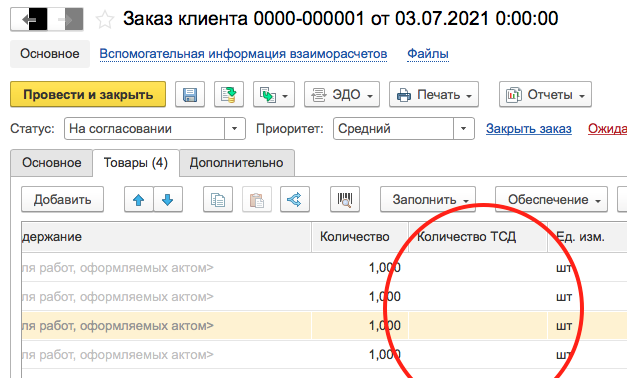627x378 pixels.
Task: Expand the Приоритет dropdown arrow
Action: tap(464, 128)
